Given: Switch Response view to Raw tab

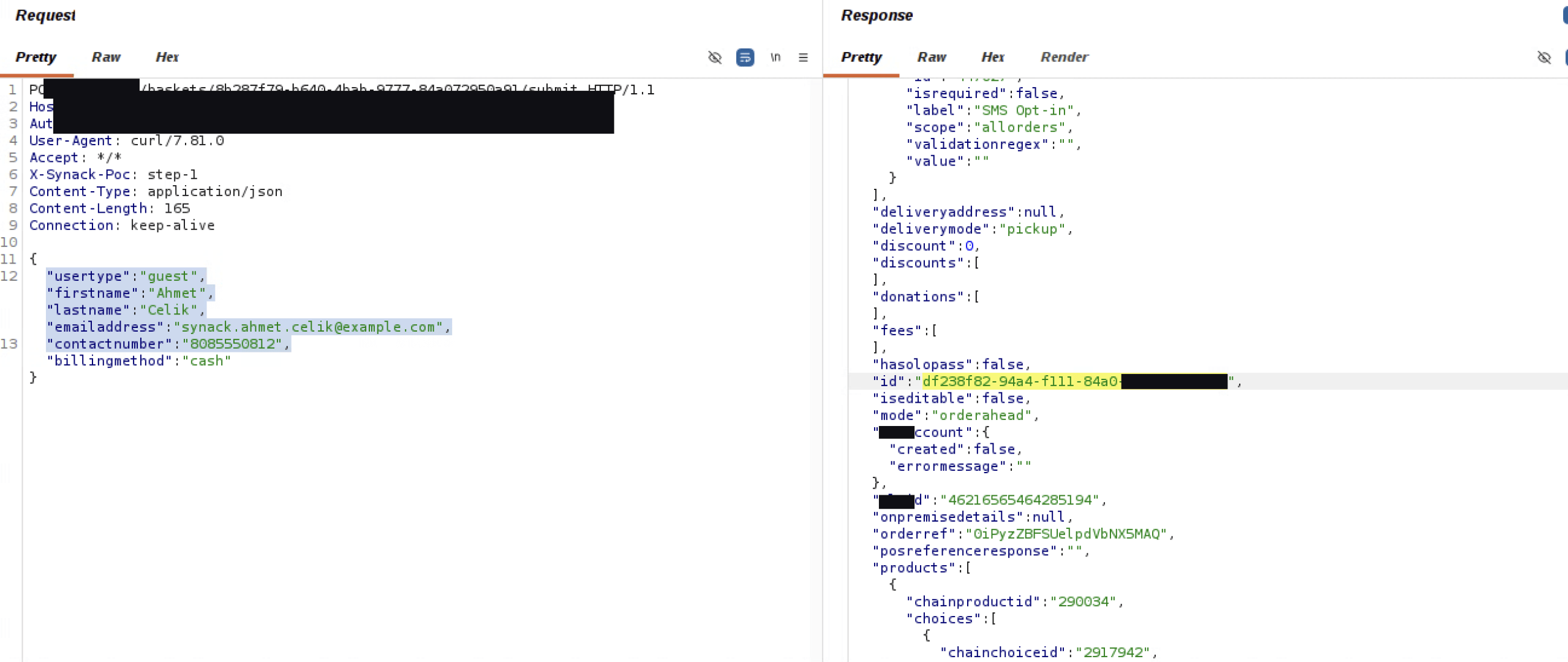Looking at the screenshot, I should [x=932, y=57].
